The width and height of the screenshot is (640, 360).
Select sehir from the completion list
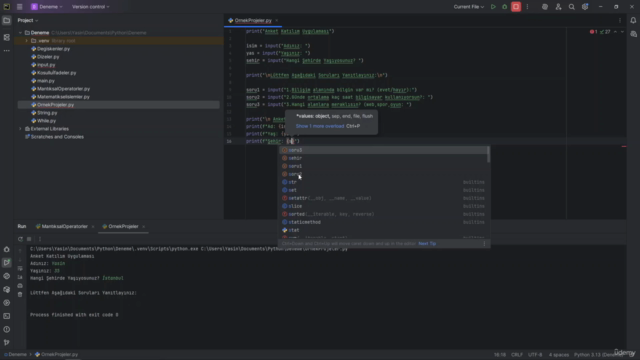pyautogui.click(x=383, y=158)
